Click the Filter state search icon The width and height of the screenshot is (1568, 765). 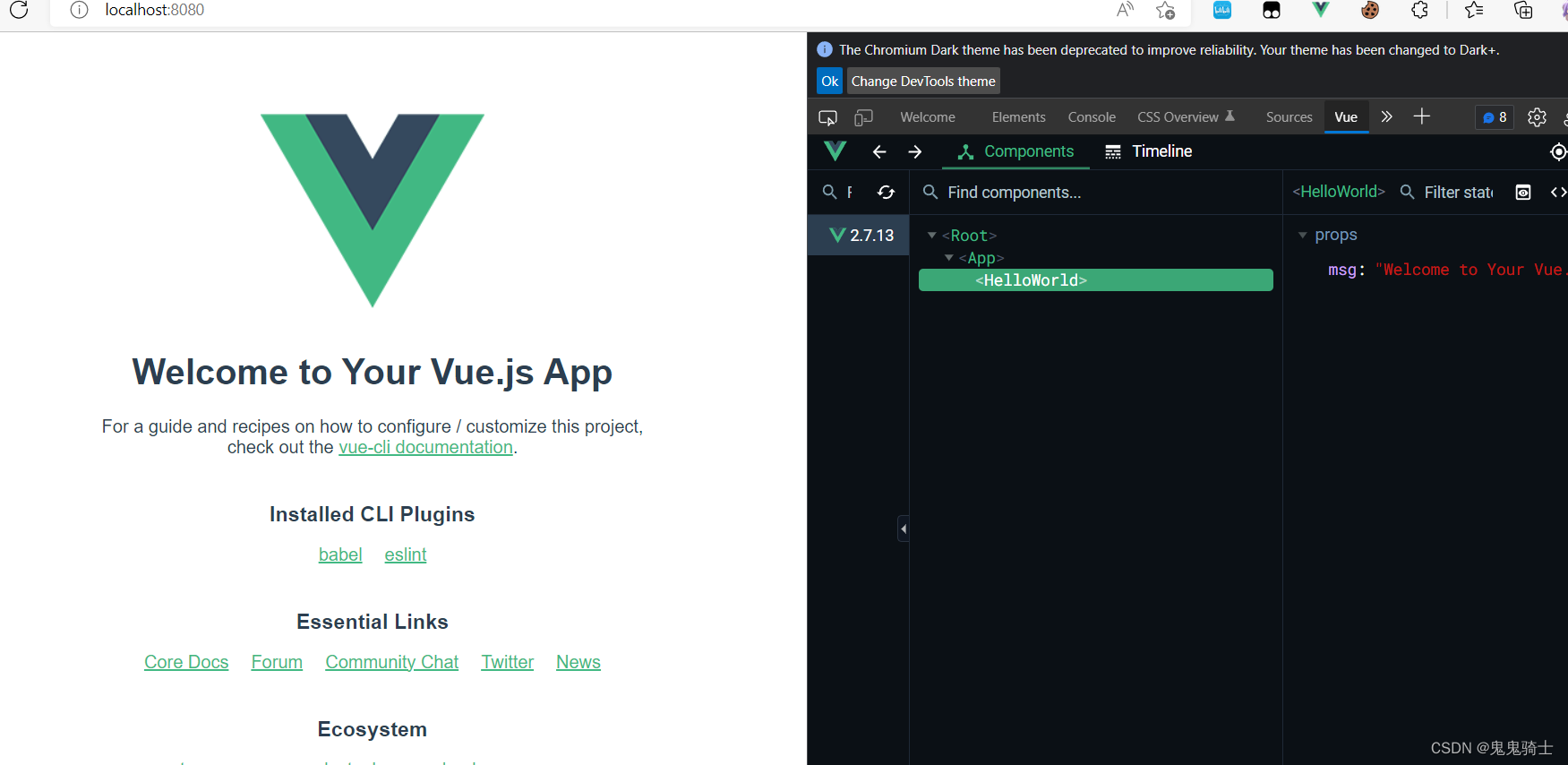coord(1407,192)
